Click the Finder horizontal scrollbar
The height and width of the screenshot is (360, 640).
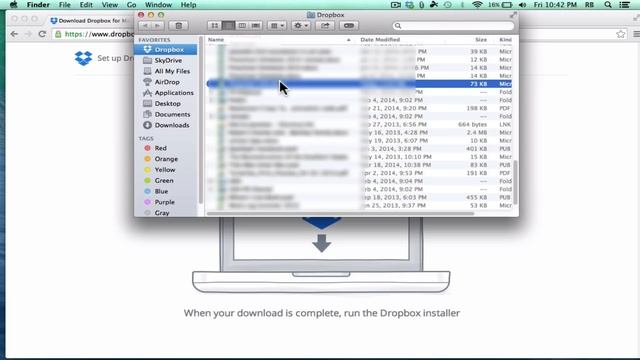[x=340, y=213]
